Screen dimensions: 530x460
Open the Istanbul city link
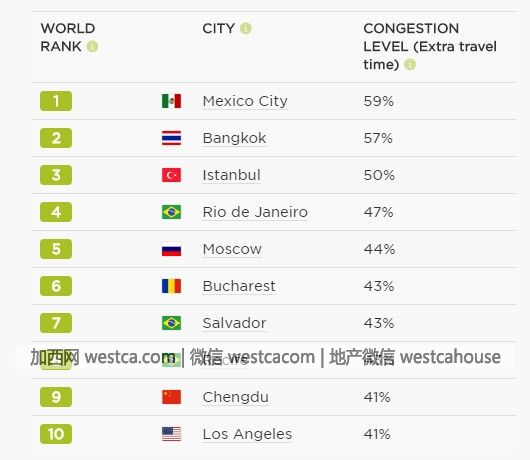pos(232,175)
